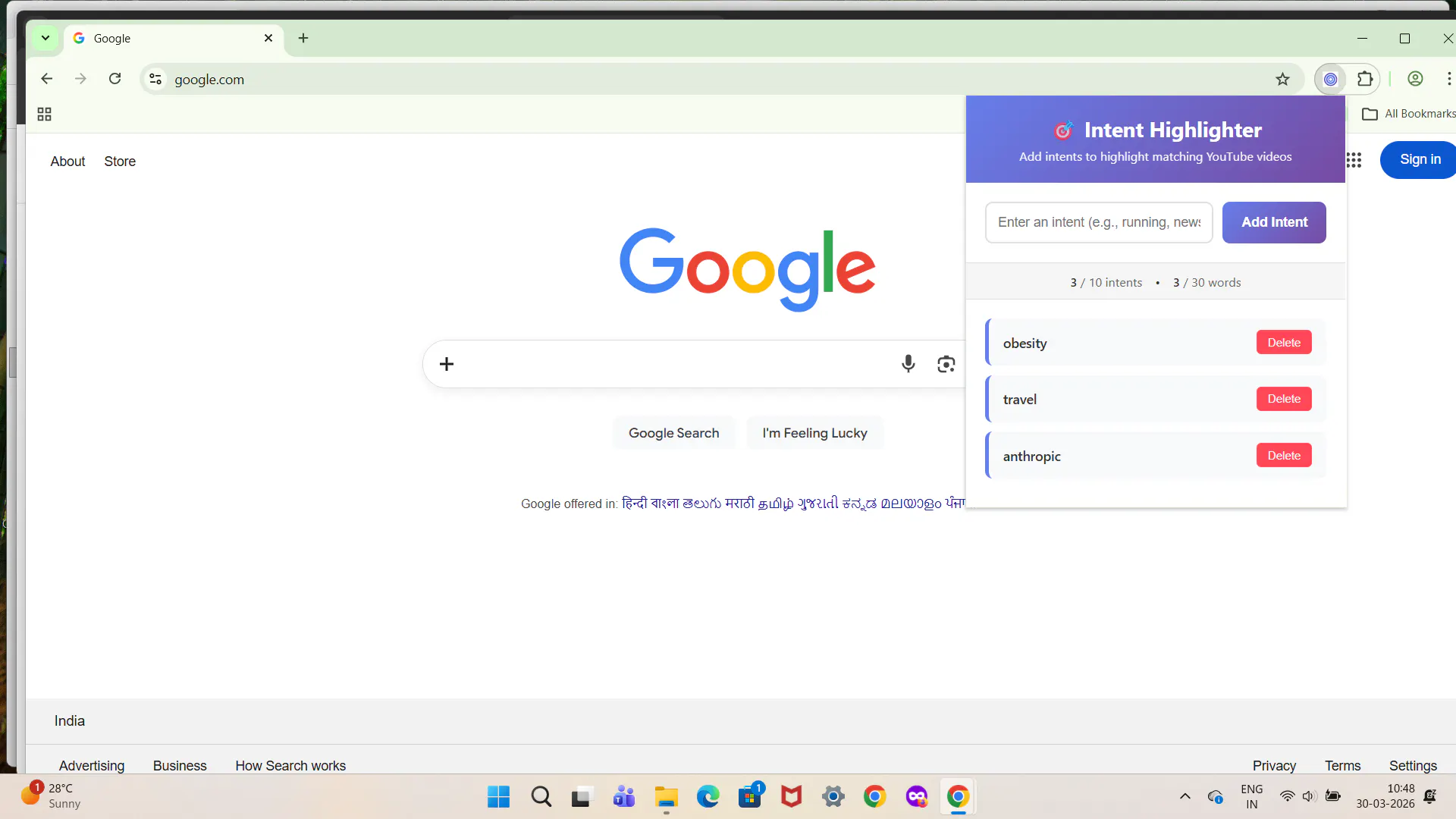This screenshot has height=819, width=1456.
Task: Reload the Google page
Action: pyautogui.click(x=115, y=79)
